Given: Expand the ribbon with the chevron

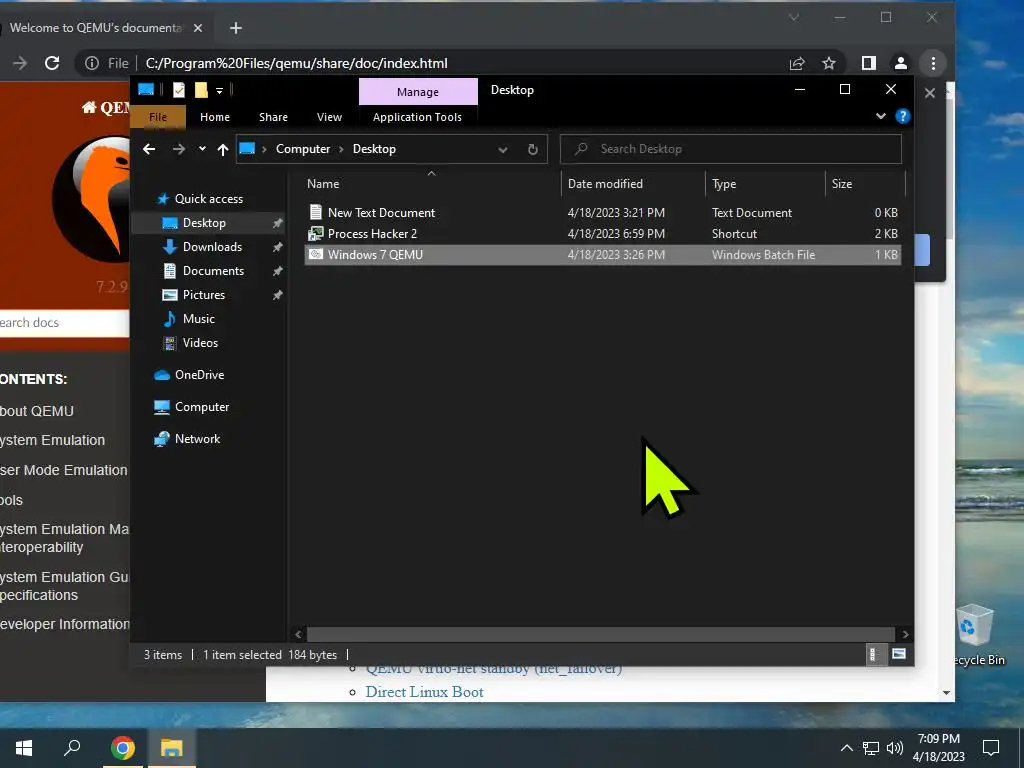Looking at the screenshot, I should (x=880, y=116).
